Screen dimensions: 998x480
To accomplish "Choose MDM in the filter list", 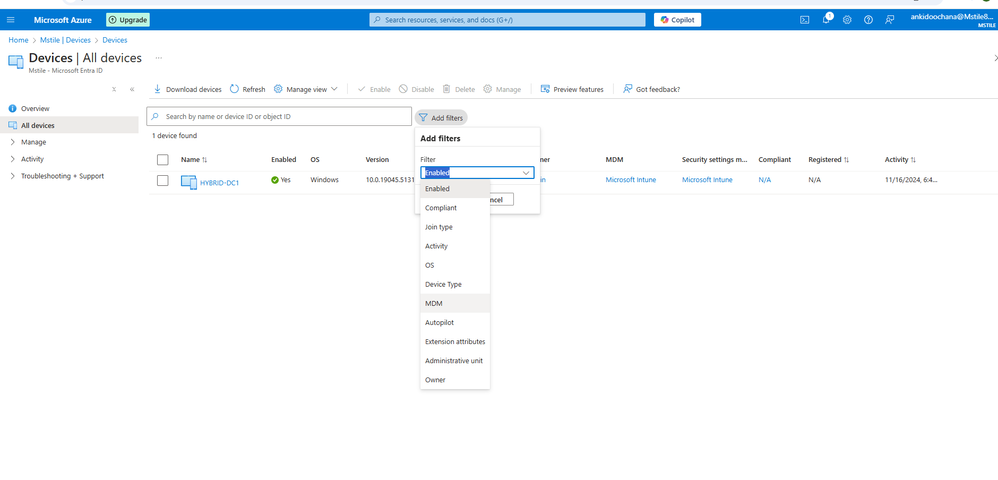I will (x=455, y=304).
